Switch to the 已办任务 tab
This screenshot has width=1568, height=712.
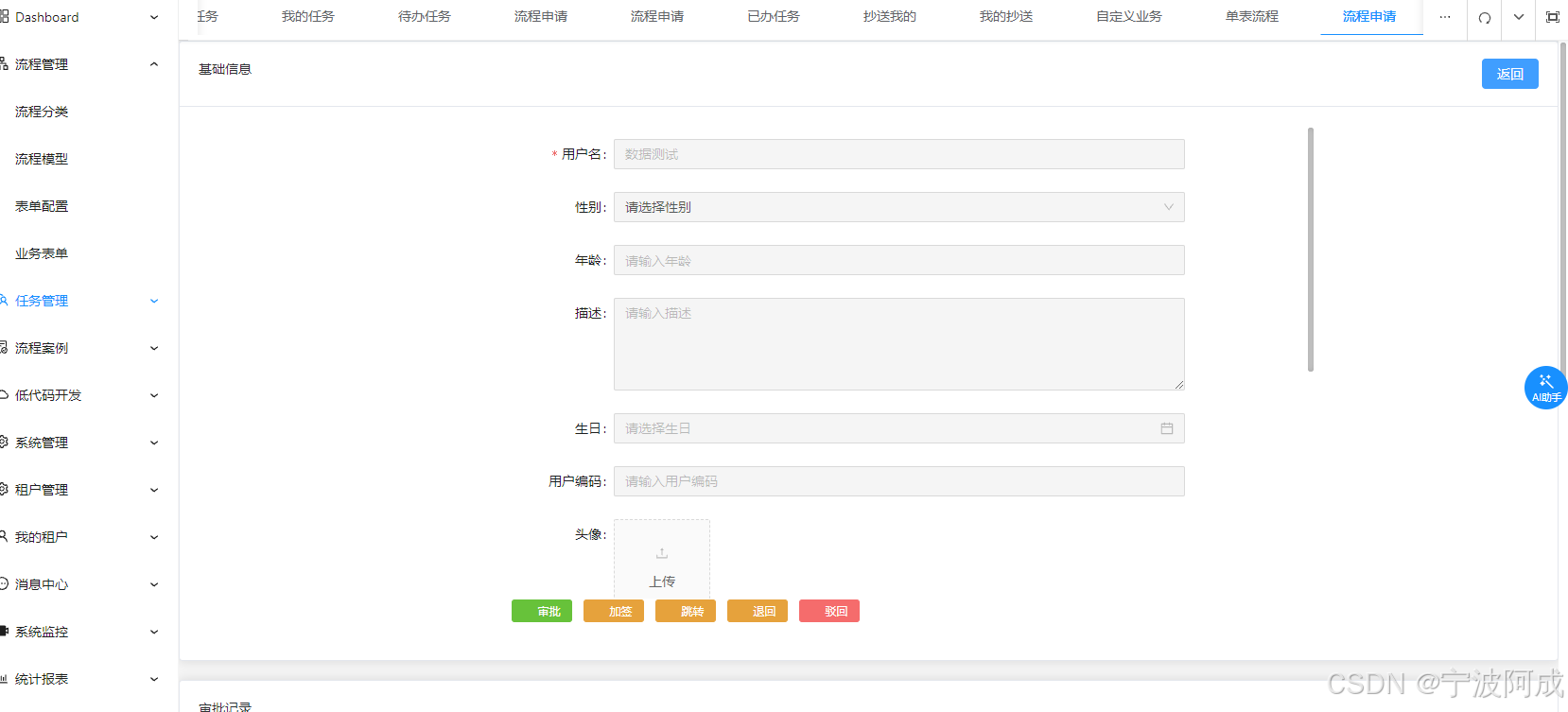point(774,17)
